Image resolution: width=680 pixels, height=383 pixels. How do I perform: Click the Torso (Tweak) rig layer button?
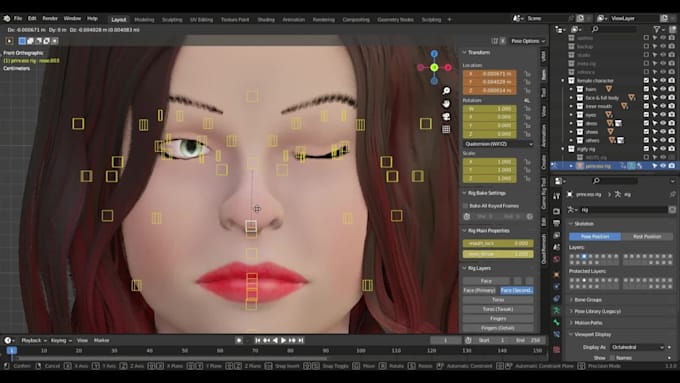(x=498, y=310)
